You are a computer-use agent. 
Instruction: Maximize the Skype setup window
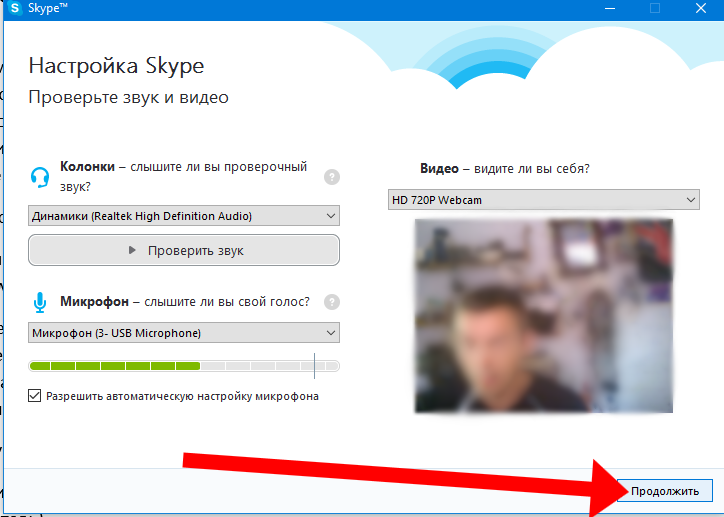[656, 9]
